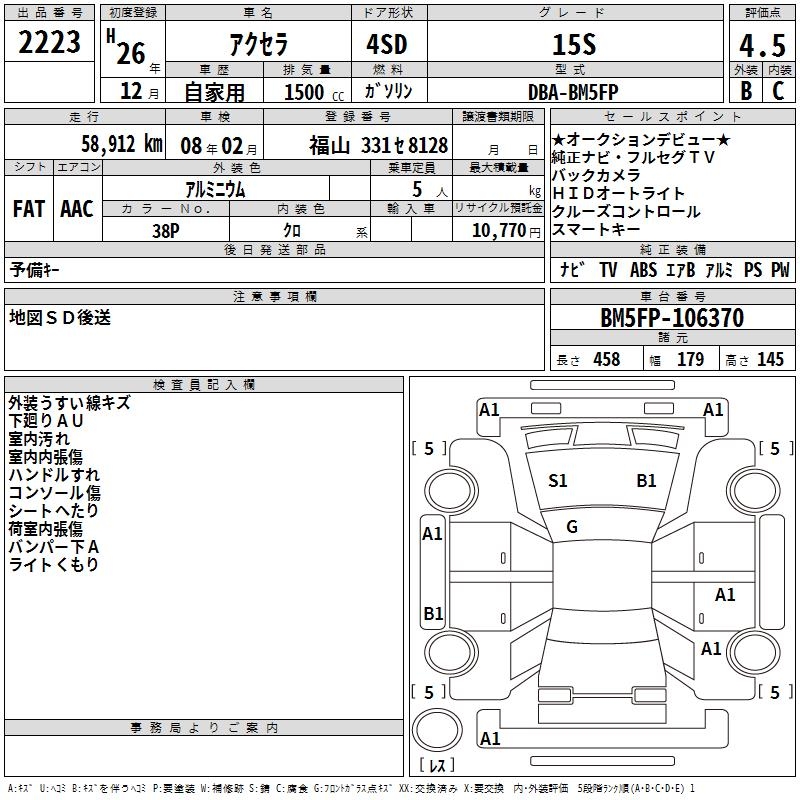Select the model code DBA-BM5FP
This screenshot has width=800, height=800.
(573, 92)
